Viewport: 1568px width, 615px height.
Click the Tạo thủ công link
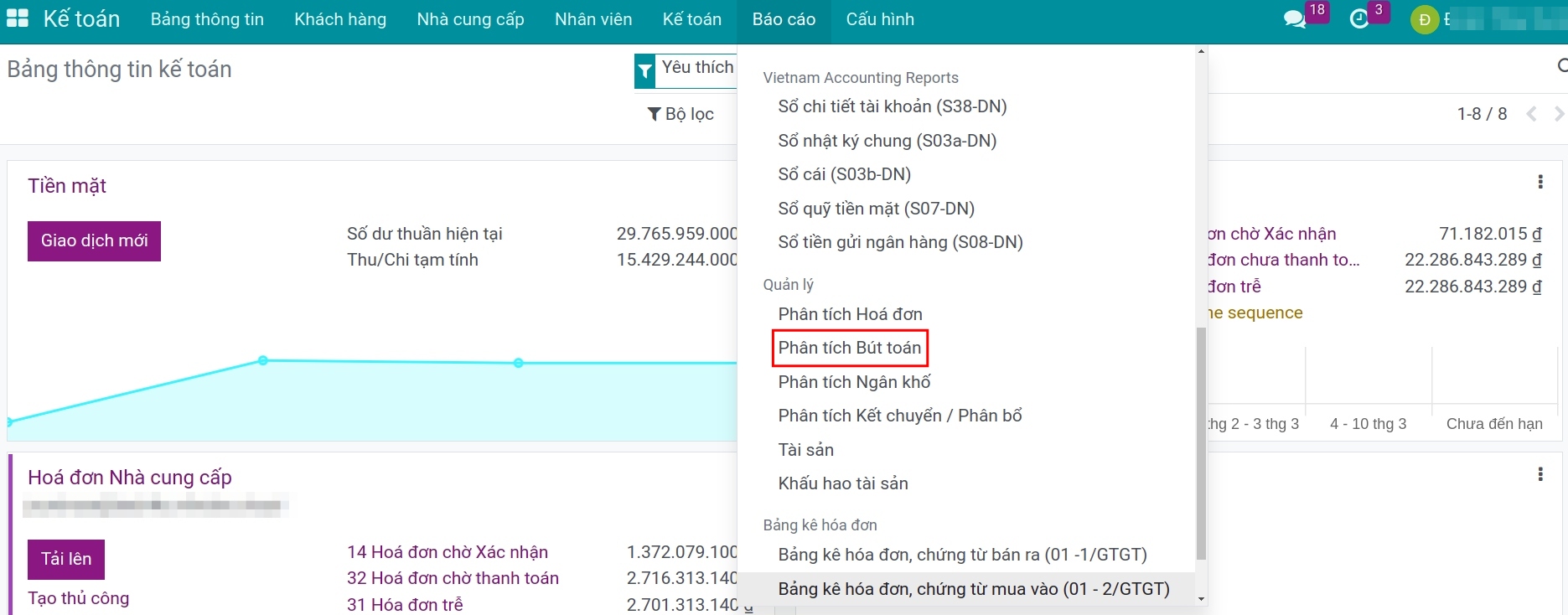(x=78, y=598)
